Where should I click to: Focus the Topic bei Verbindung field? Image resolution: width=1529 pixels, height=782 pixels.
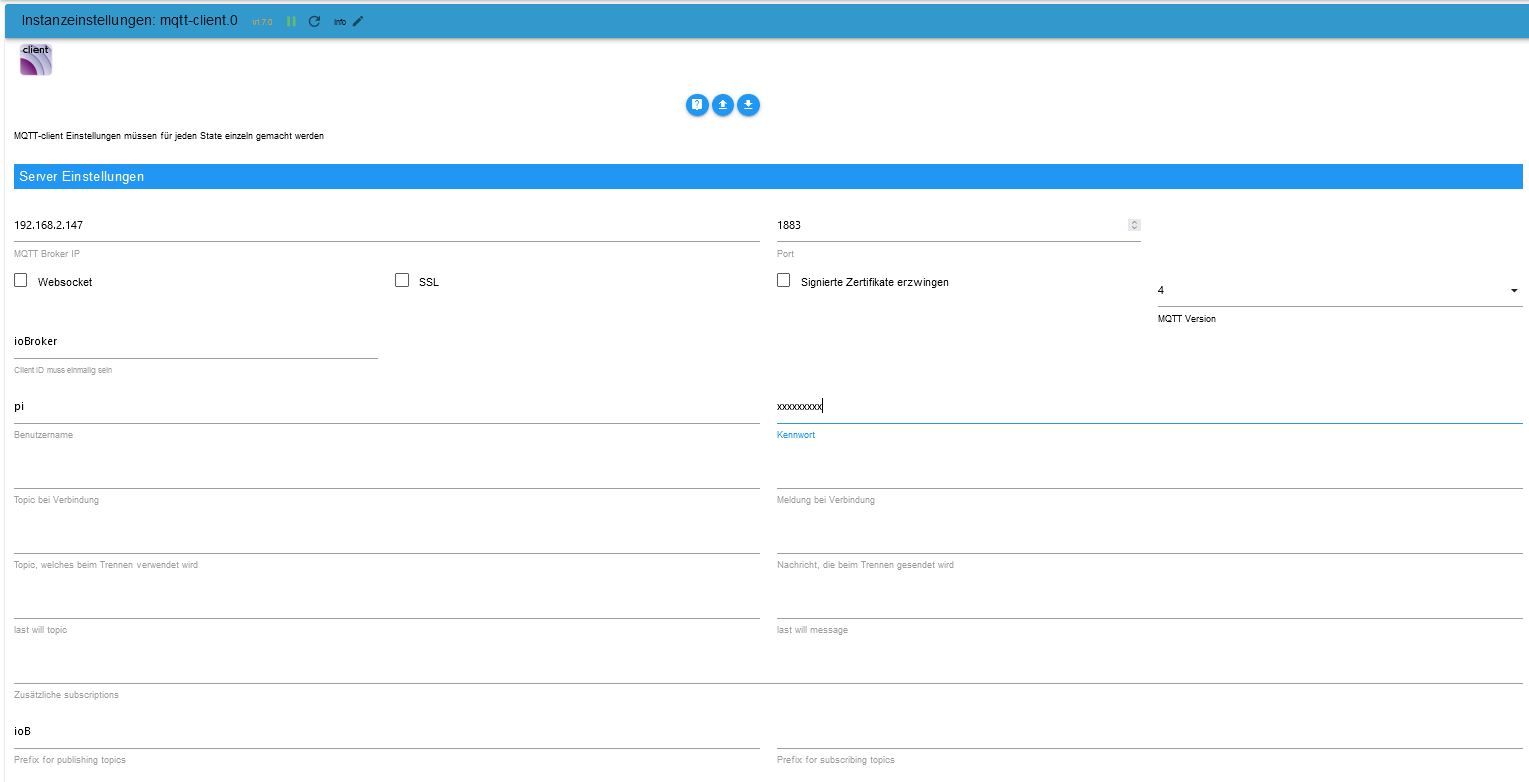(x=387, y=472)
